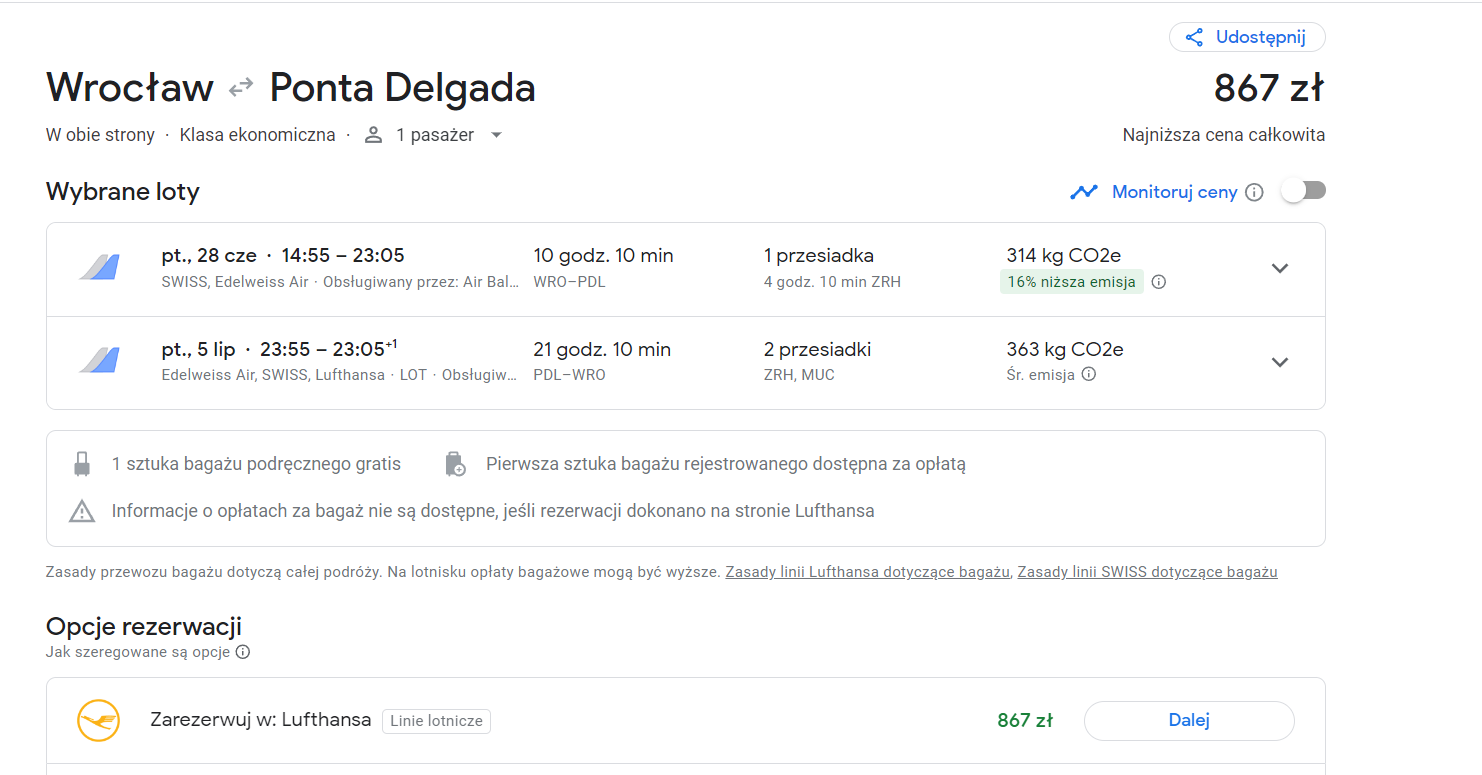Screen dimensions: 1482x775
Task: Click the passenger person icon
Action: coord(373,134)
